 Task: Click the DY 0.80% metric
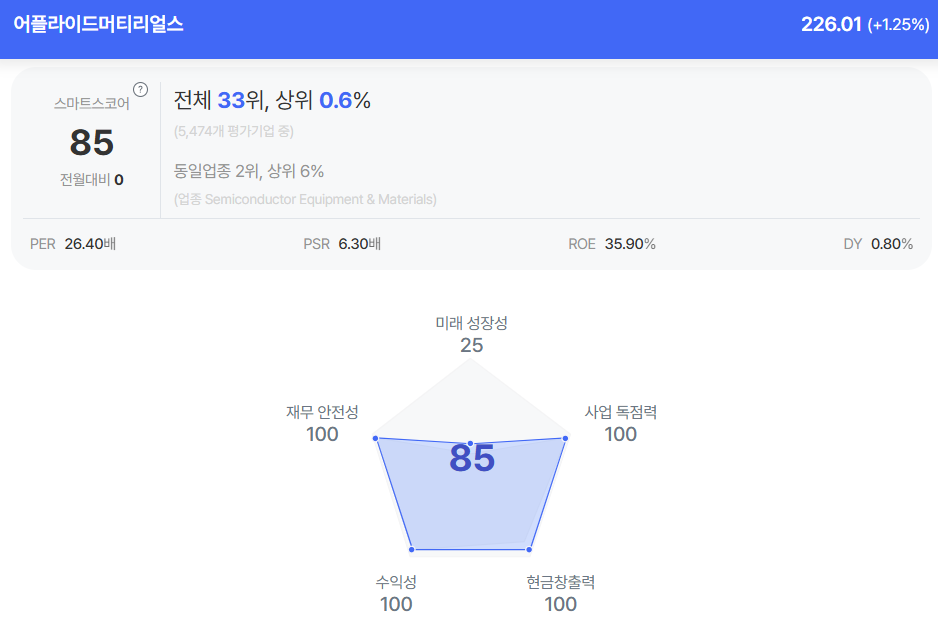(878, 243)
